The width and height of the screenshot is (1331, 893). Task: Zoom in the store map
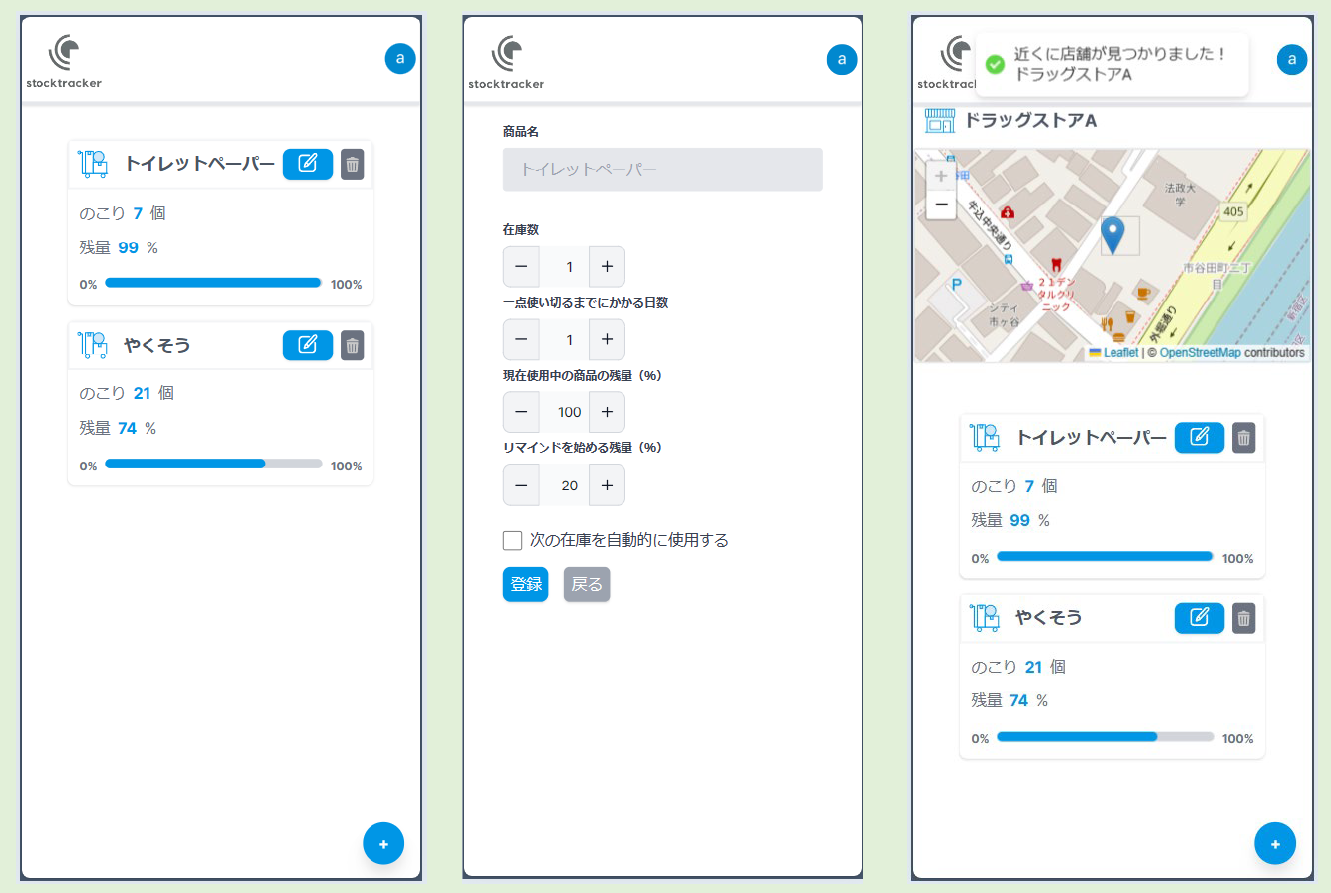941,176
